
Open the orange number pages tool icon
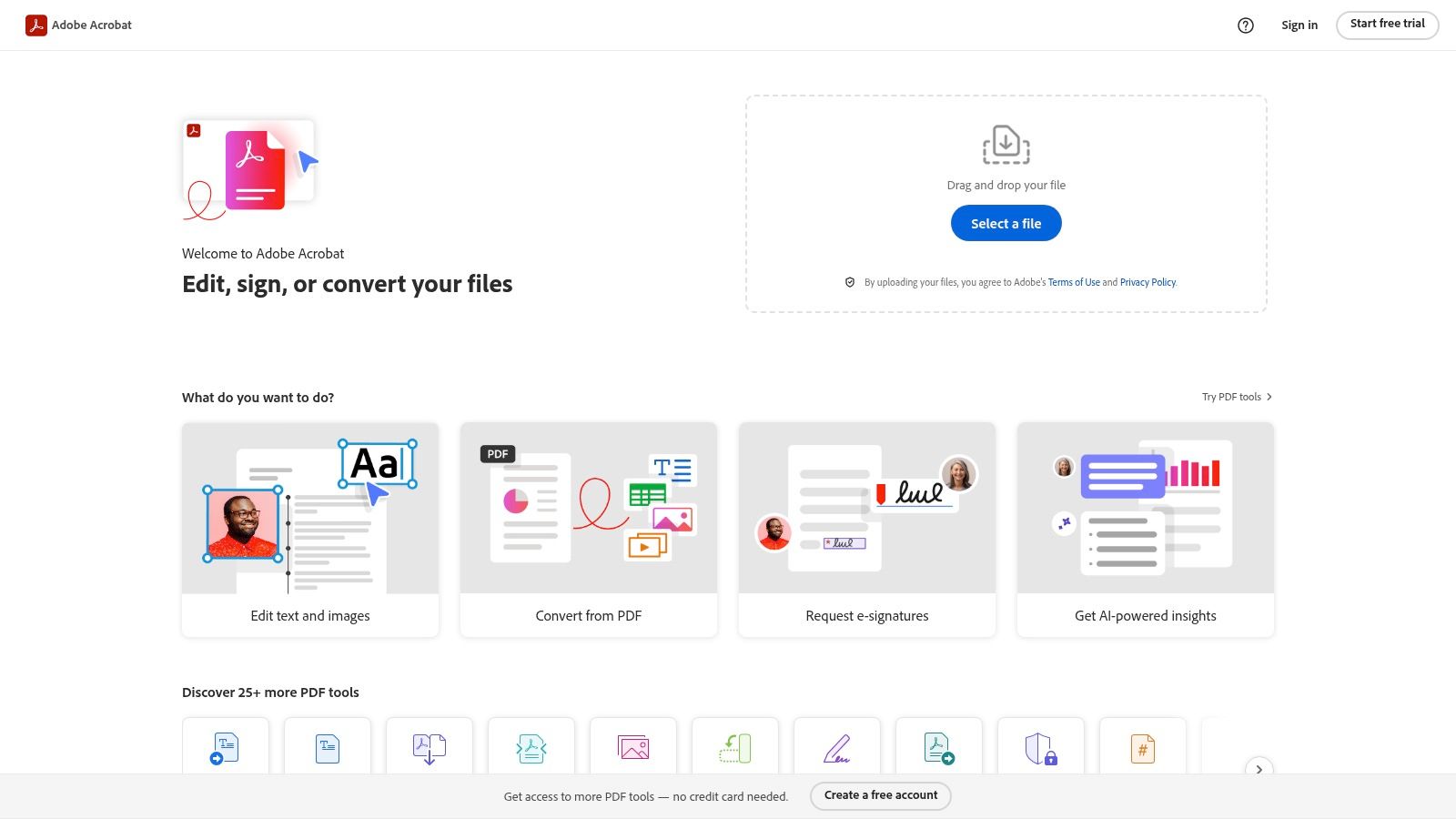pyautogui.click(x=1143, y=748)
